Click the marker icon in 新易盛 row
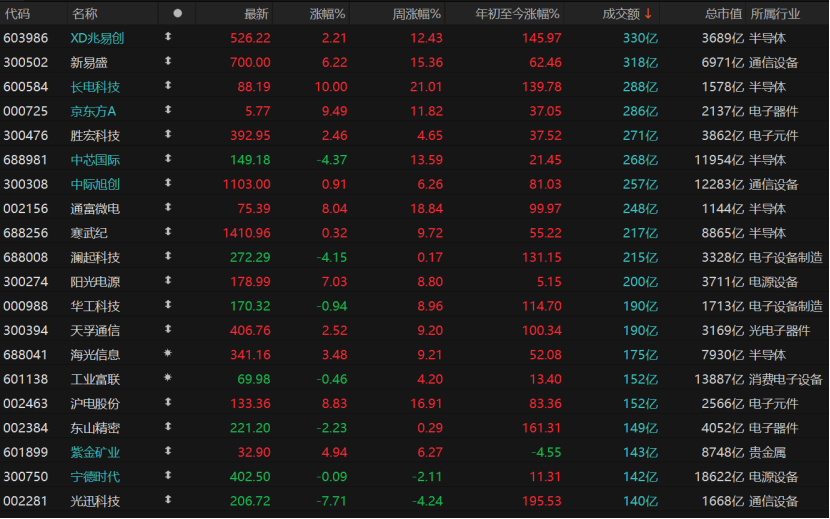 click(168, 61)
